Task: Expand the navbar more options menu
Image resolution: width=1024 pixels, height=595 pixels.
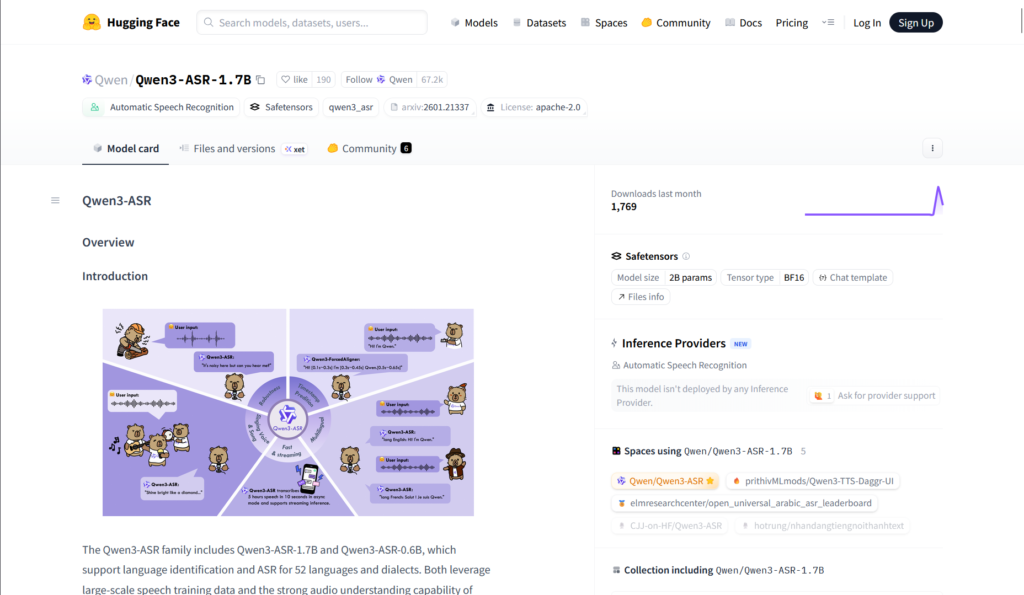Action: pyautogui.click(x=827, y=22)
